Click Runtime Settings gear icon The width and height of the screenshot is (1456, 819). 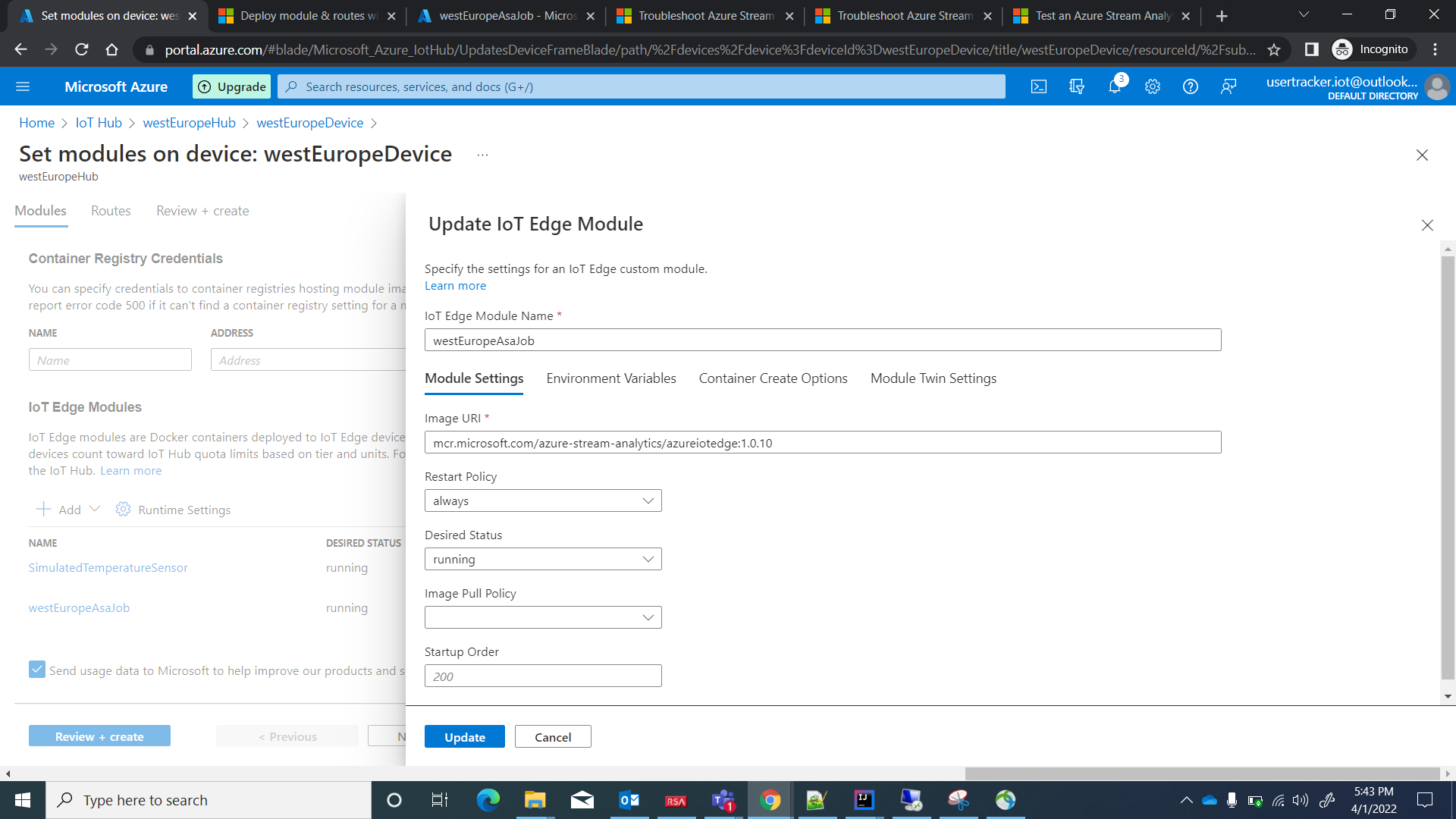123,510
